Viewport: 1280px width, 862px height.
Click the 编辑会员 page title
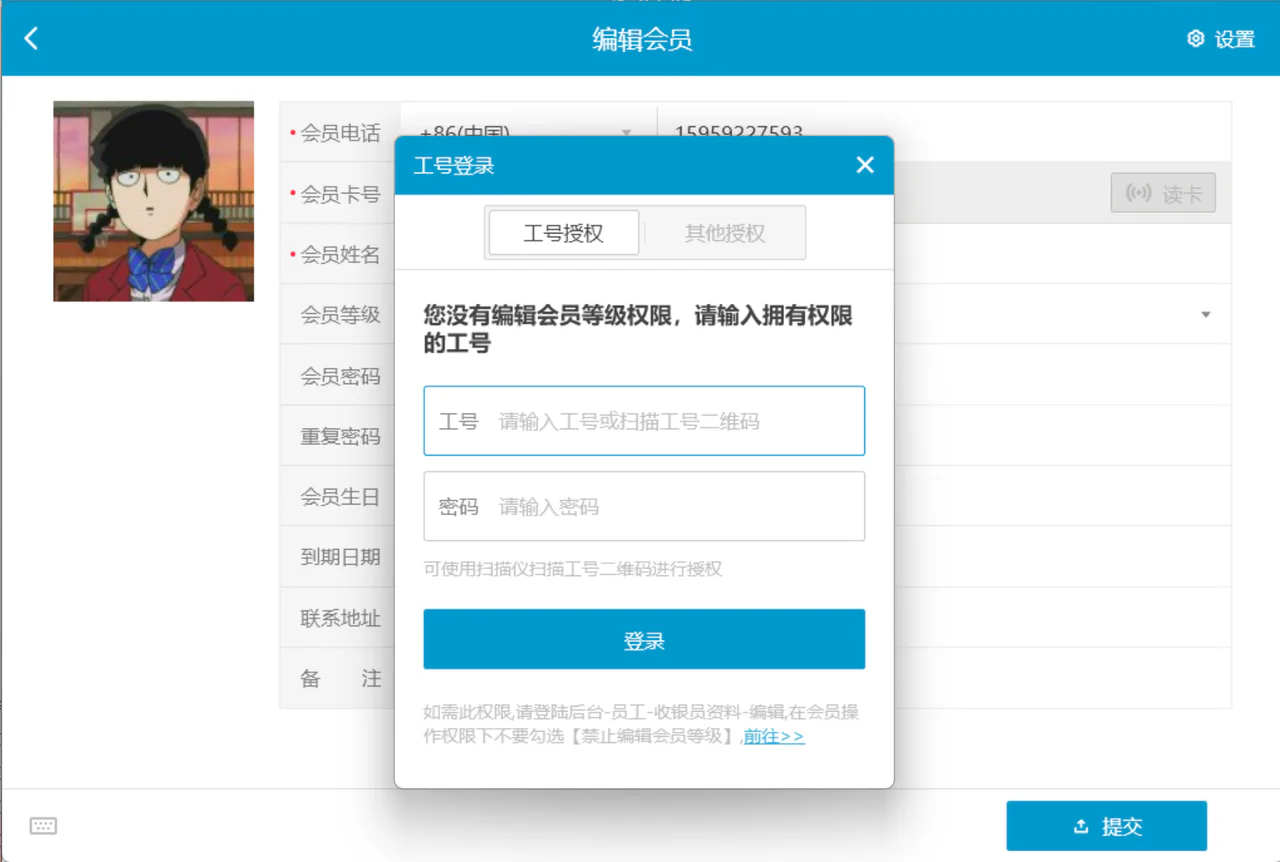pos(642,39)
